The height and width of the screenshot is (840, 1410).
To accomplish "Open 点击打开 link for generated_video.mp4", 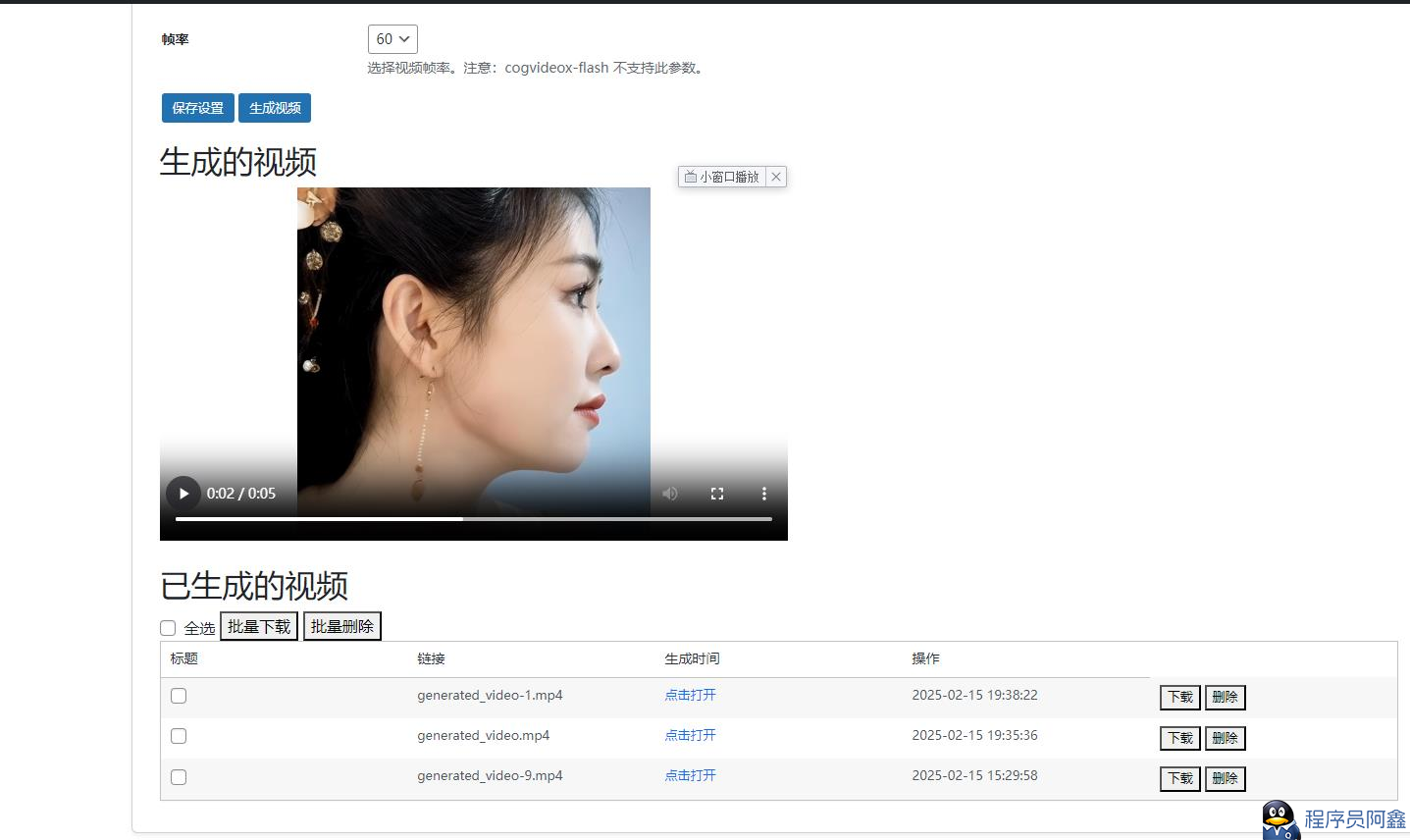I will click(691, 735).
